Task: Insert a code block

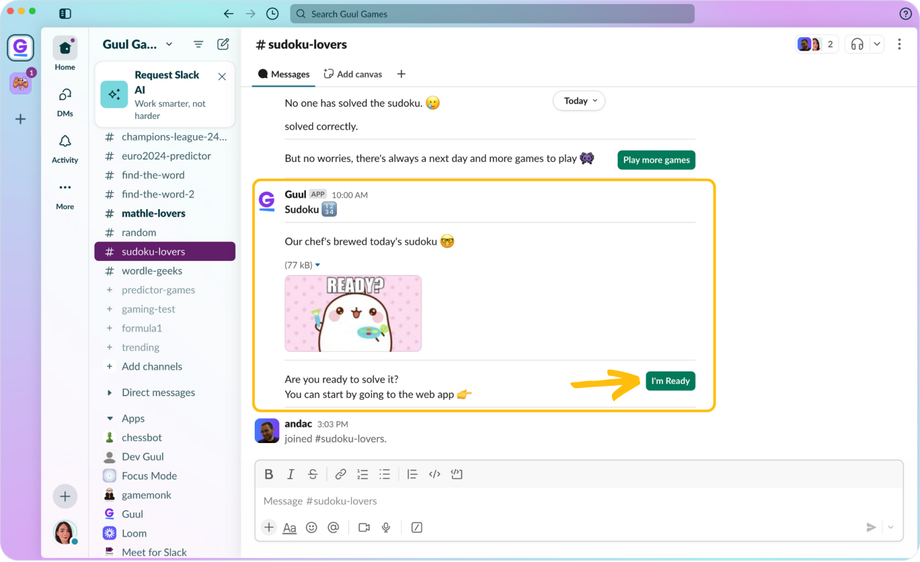Action: coord(456,475)
